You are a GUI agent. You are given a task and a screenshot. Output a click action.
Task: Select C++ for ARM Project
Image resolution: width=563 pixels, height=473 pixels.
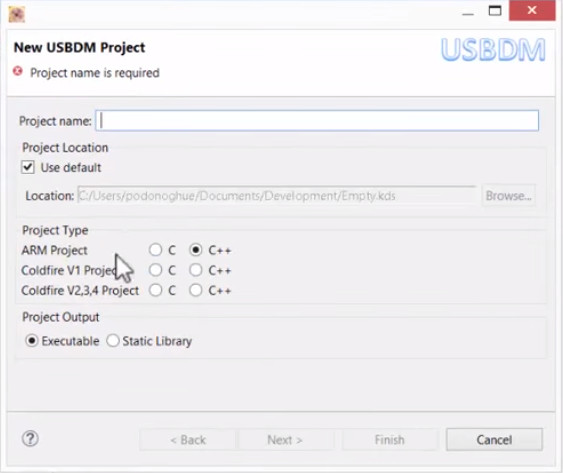(x=196, y=250)
